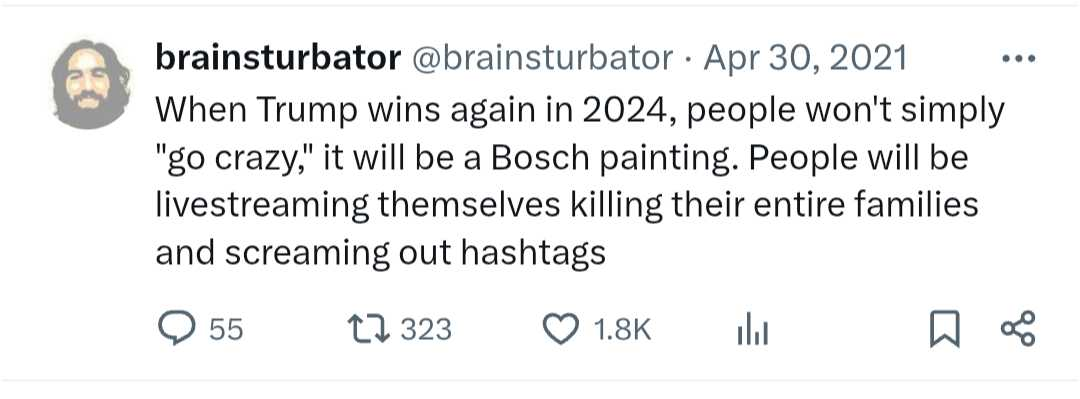1080x399 pixels.
Task: Click "Bosch painting" in the tweet text
Action: [593, 158]
